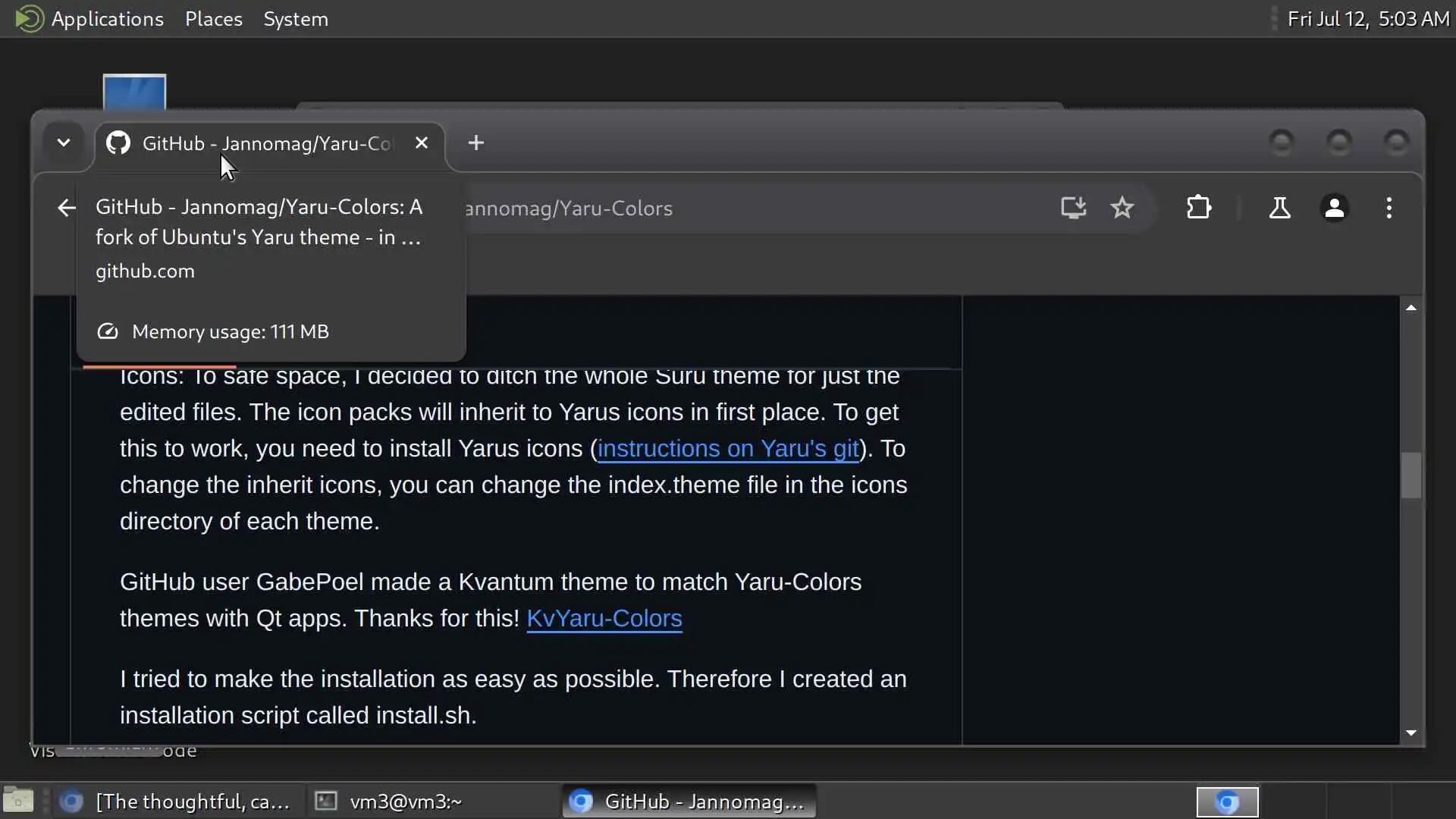Go back with the back arrow
The width and height of the screenshot is (1456, 819).
pyautogui.click(x=66, y=208)
